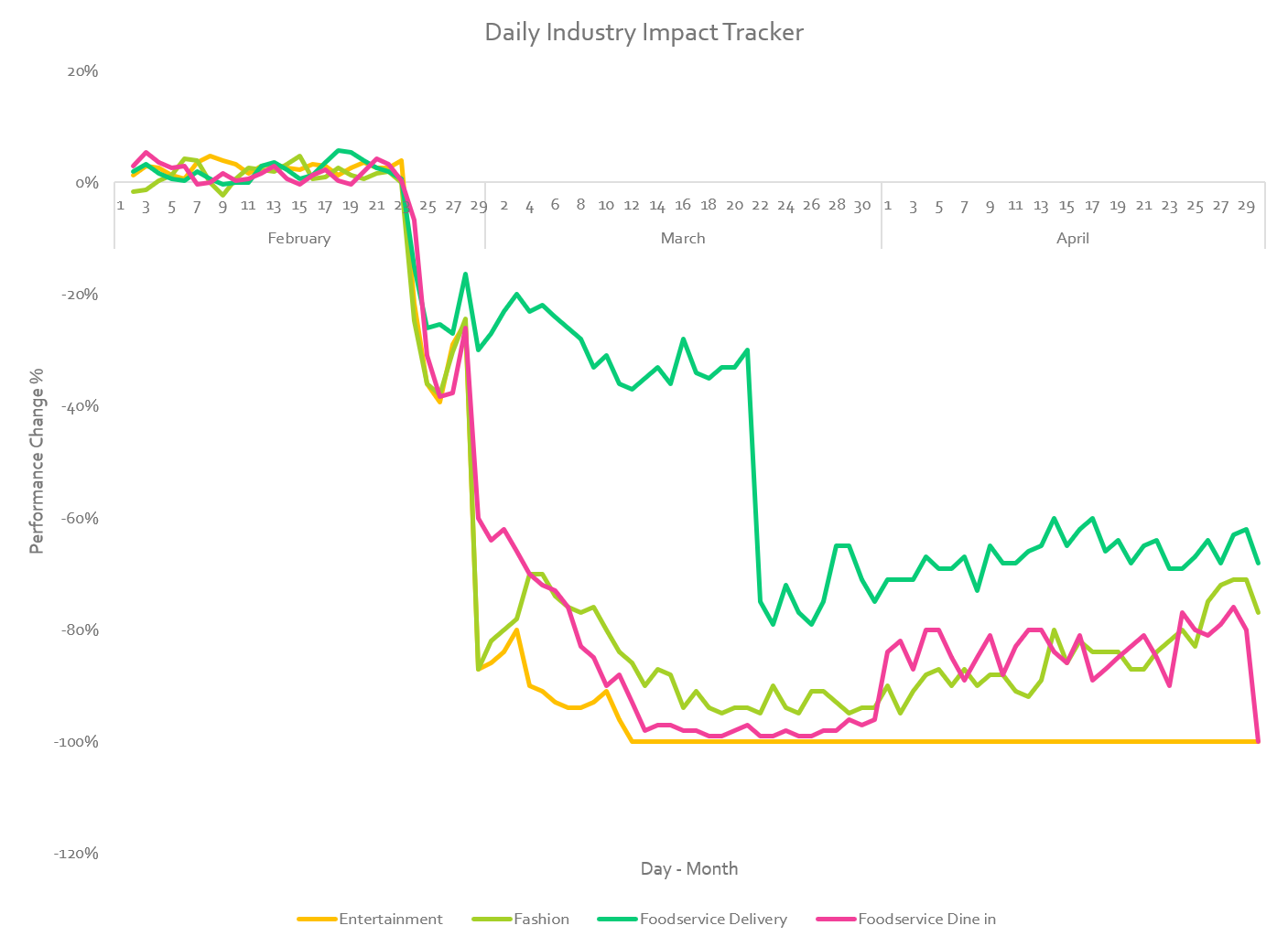Select the Foodservice Dine in legend text

[926, 920]
